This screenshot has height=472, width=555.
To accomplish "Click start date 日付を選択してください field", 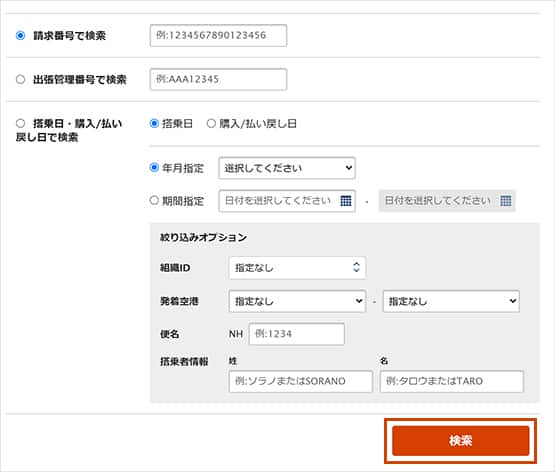I will click(287, 201).
